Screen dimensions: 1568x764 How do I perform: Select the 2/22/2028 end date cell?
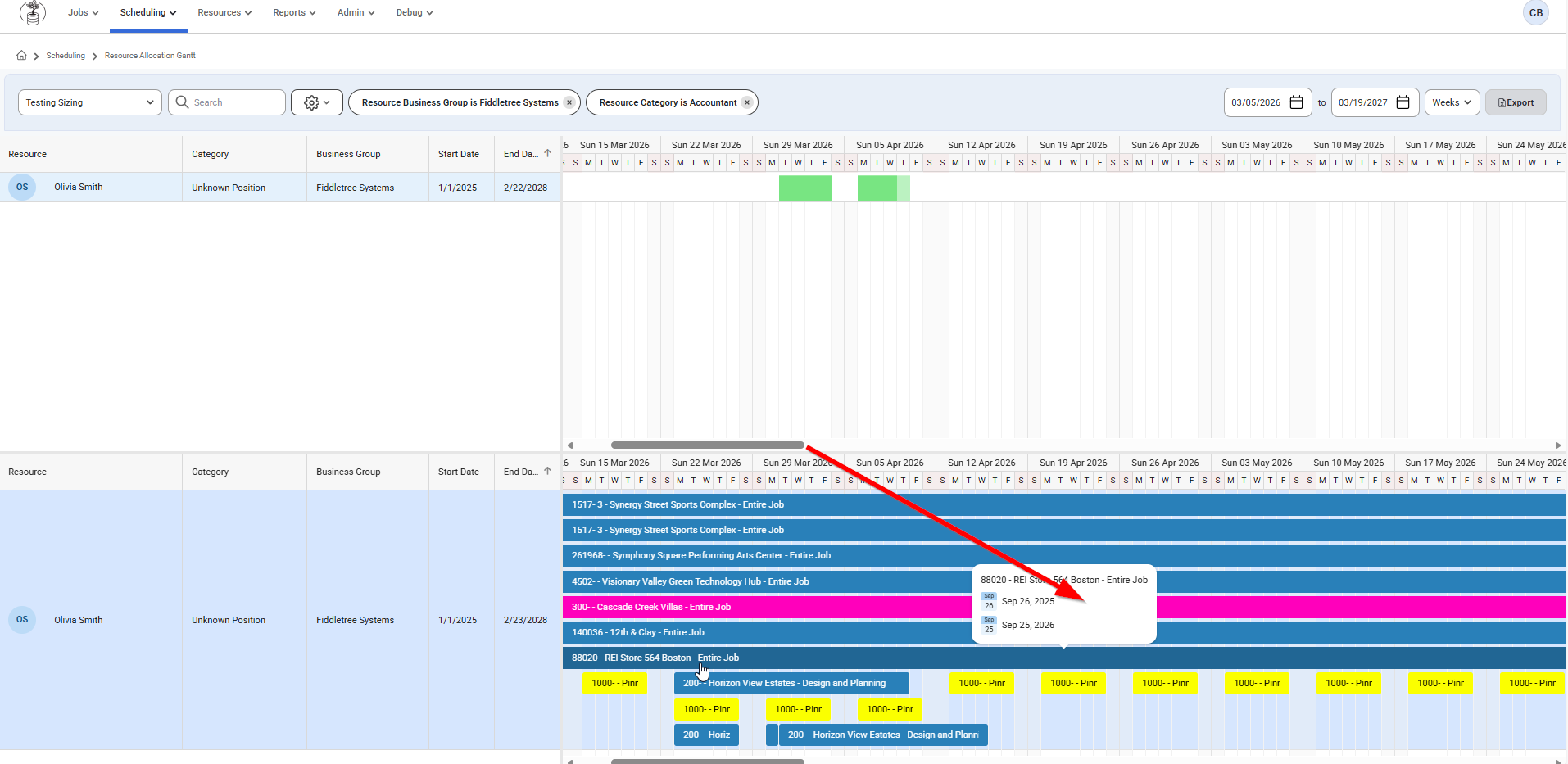coord(527,188)
